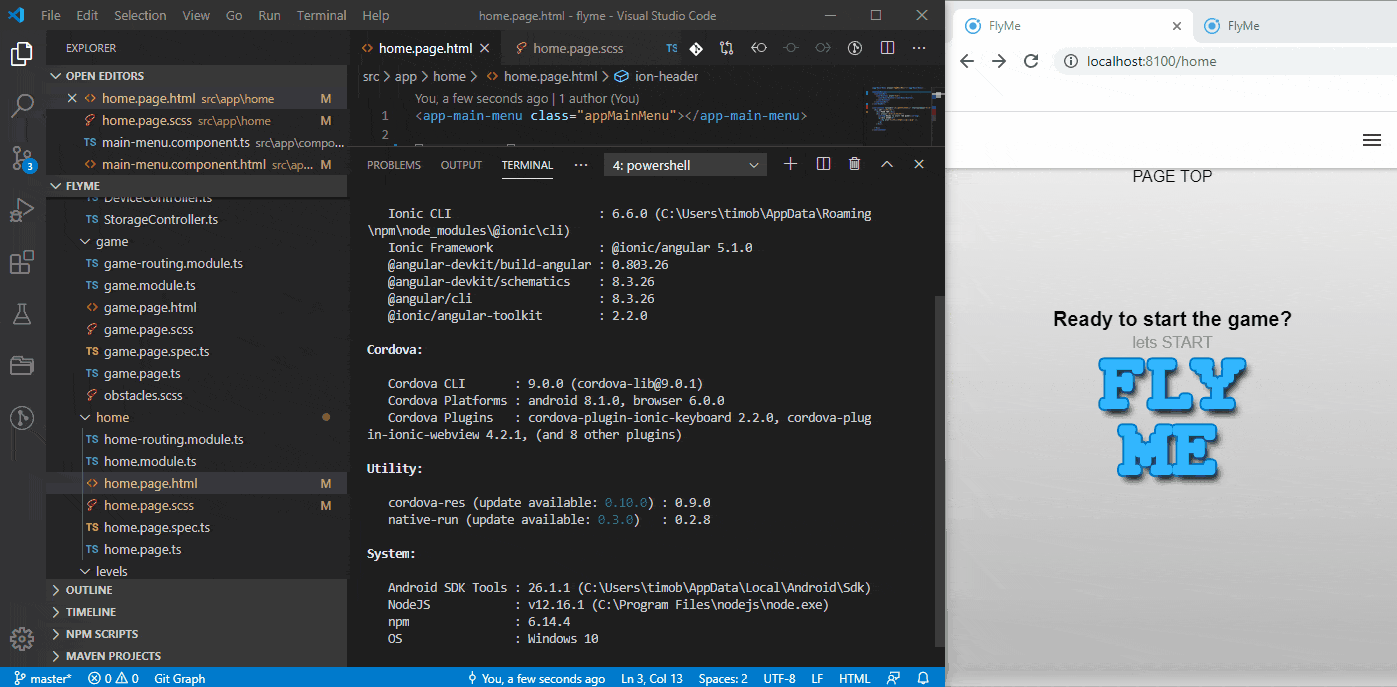Open the File menu
Image resolution: width=1397 pixels, height=687 pixels.
(51, 16)
